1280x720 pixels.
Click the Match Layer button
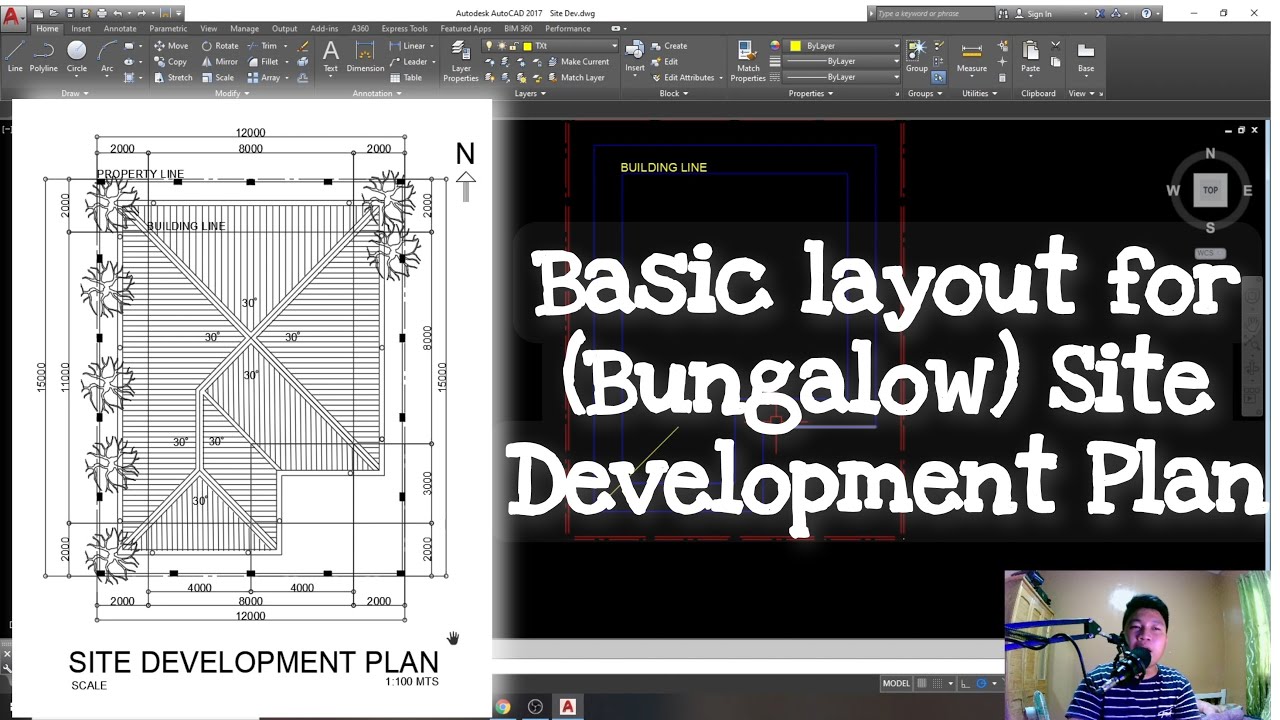(x=575, y=78)
